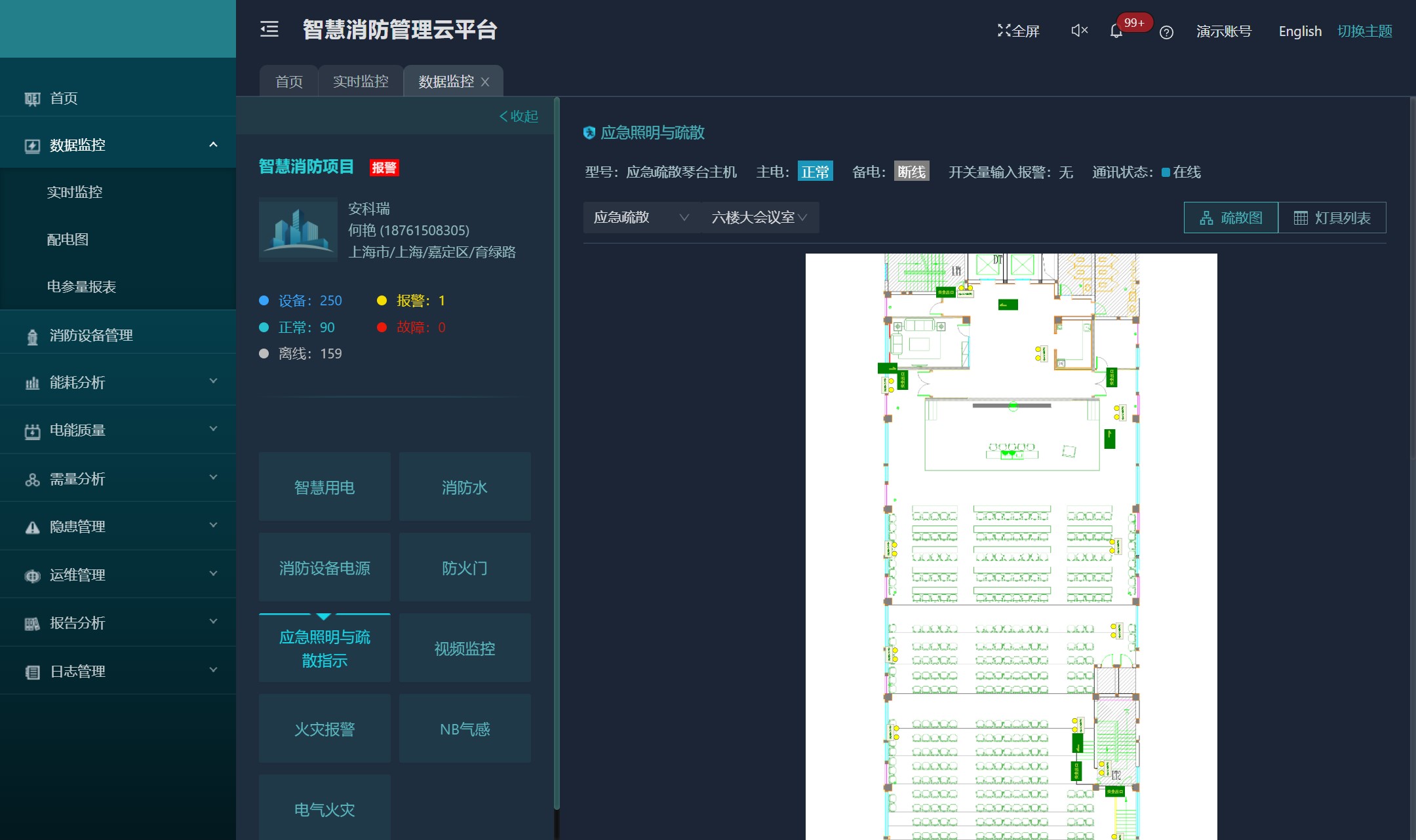The height and width of the screenshot is (840, 1416).
Task: Toggle the muted speaker sound icon
Action: click(1079, 31)
